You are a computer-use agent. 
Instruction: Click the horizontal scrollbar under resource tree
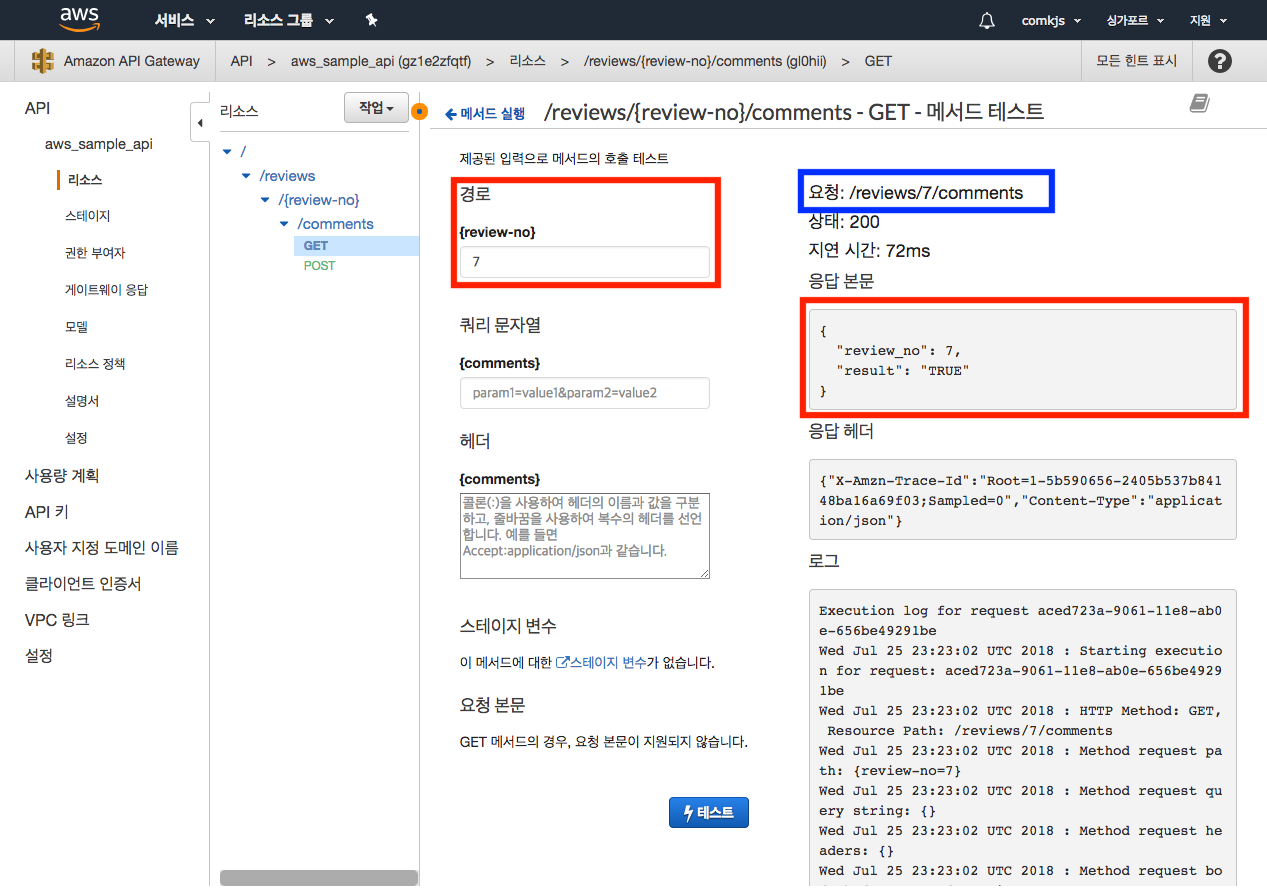(318, 877)
